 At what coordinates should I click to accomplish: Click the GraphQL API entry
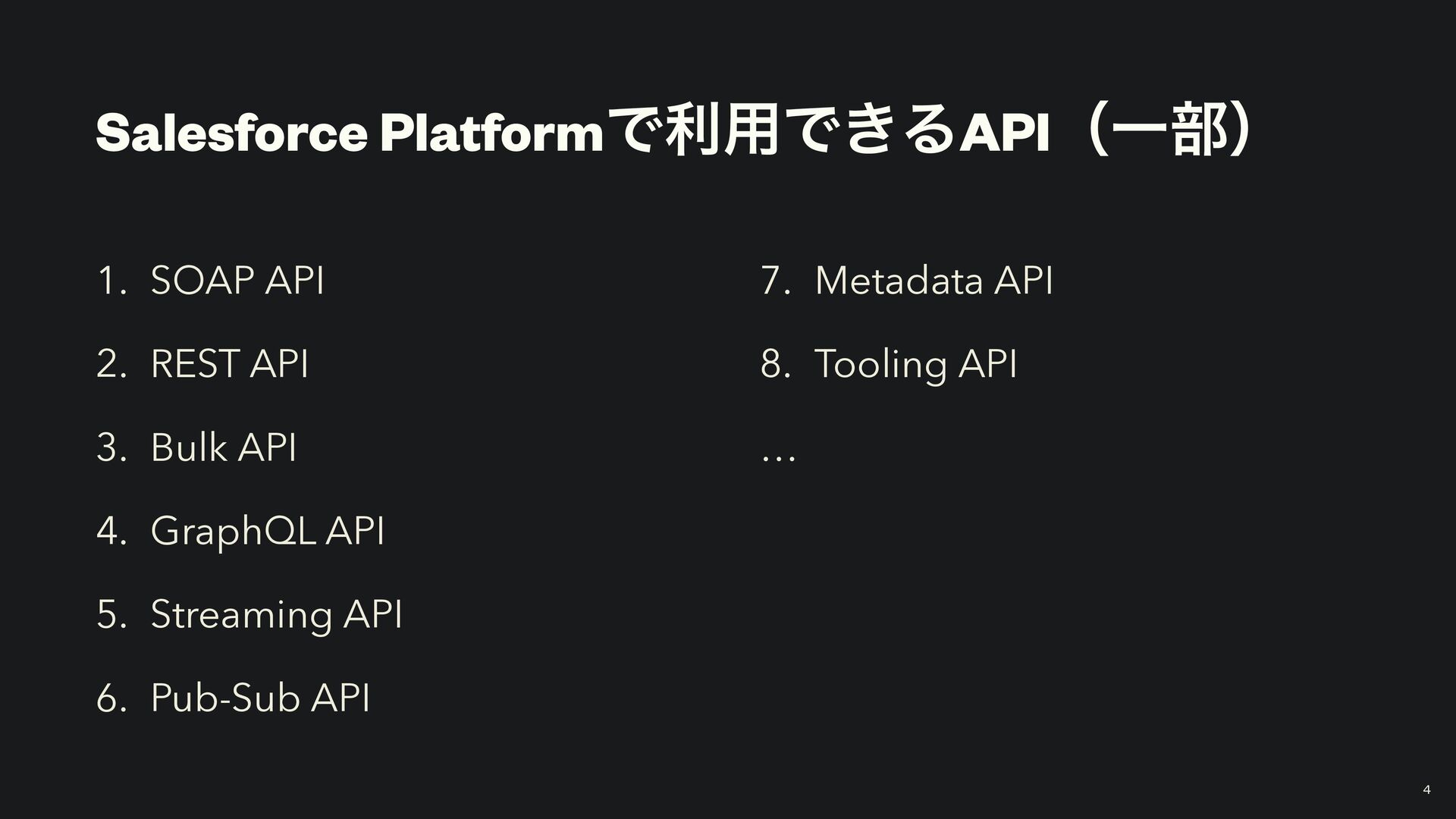pos(268,530)
